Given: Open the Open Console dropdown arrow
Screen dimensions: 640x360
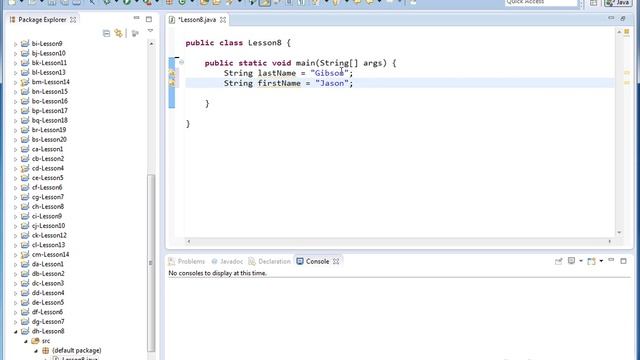Looking at the screenshot, I should [601, 261].
